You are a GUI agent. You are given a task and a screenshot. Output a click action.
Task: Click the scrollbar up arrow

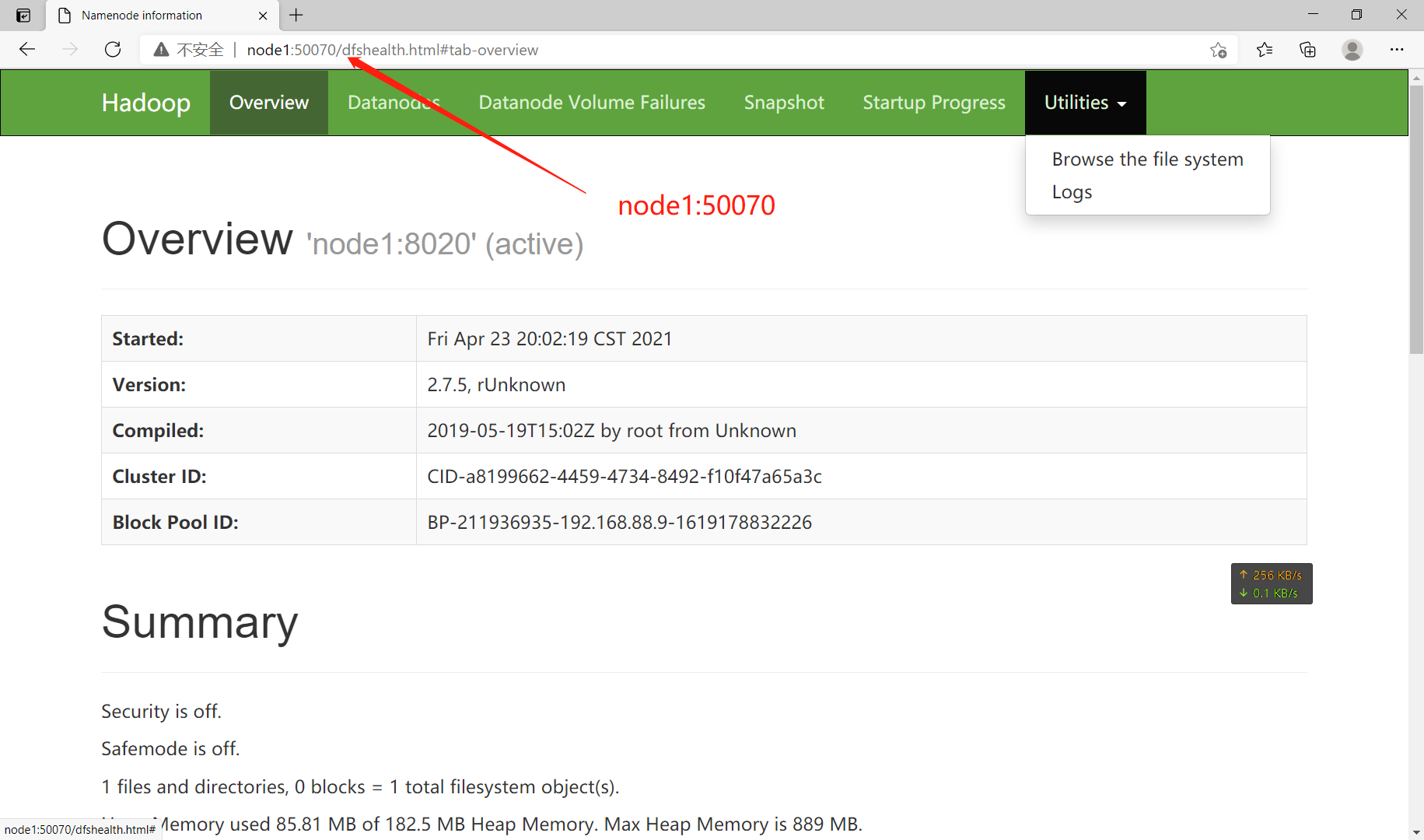(x=1416, y=77)
